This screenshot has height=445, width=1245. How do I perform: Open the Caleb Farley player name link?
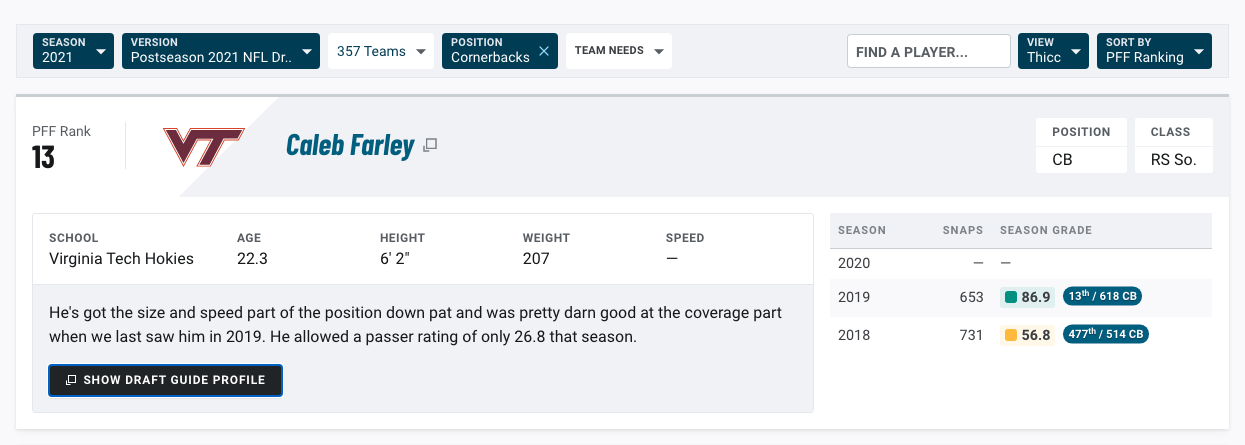tap(350, 146)
